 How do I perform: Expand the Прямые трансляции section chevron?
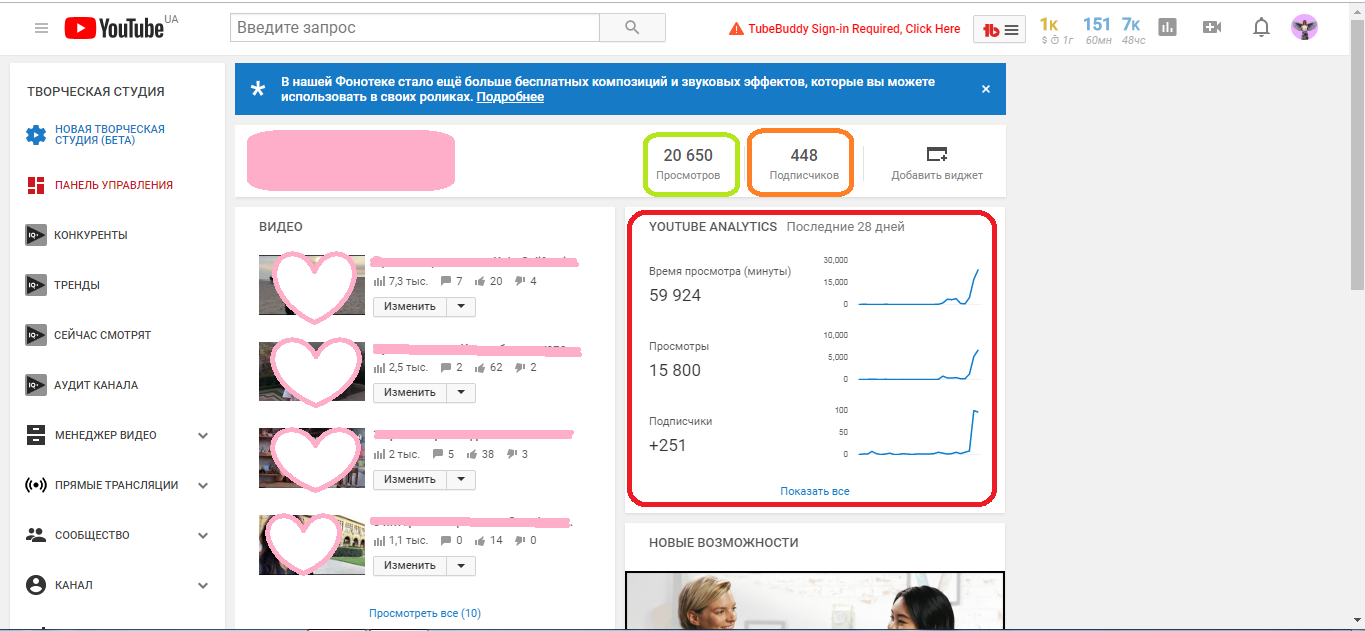203,485
